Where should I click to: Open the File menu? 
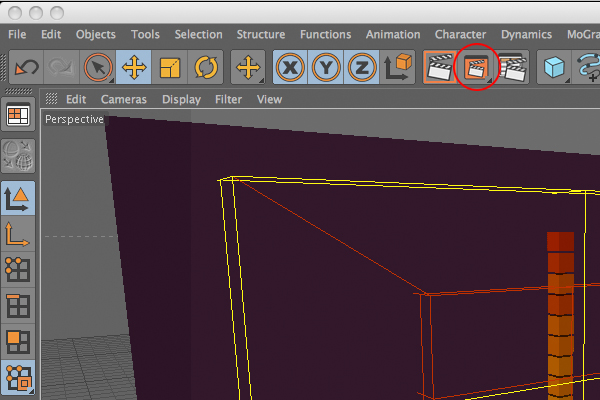pos(17,34)
